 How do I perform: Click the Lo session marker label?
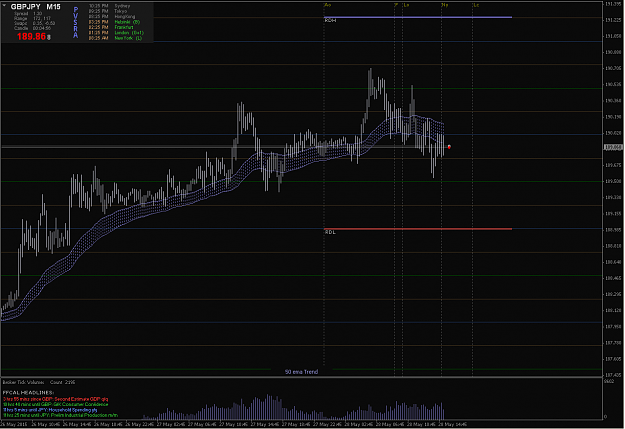[x=406, y=5]
